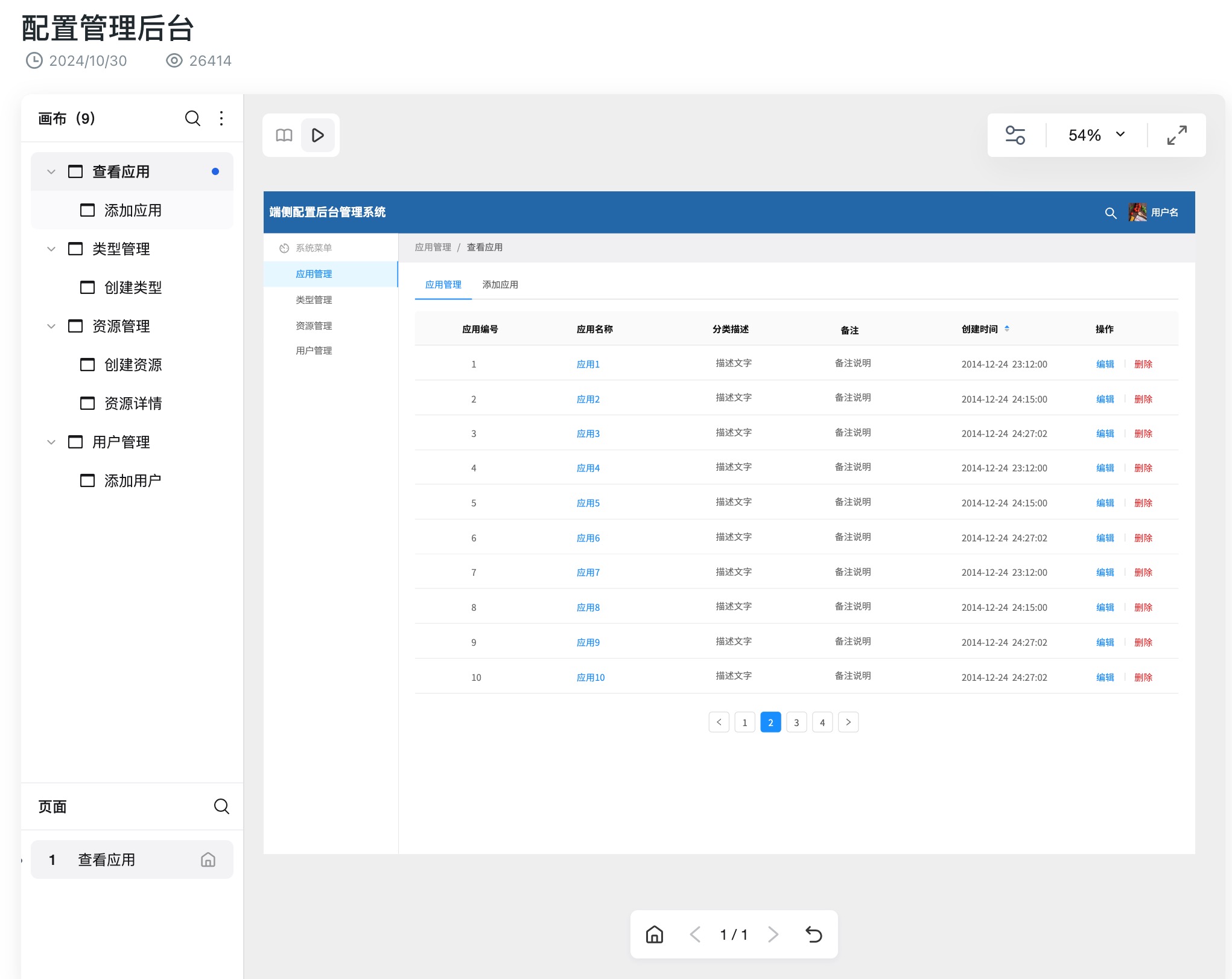The width and height of the screenshot is (1232, 979).
Task: Go to previous page in bottom navigator
Action: coord(695,934)
